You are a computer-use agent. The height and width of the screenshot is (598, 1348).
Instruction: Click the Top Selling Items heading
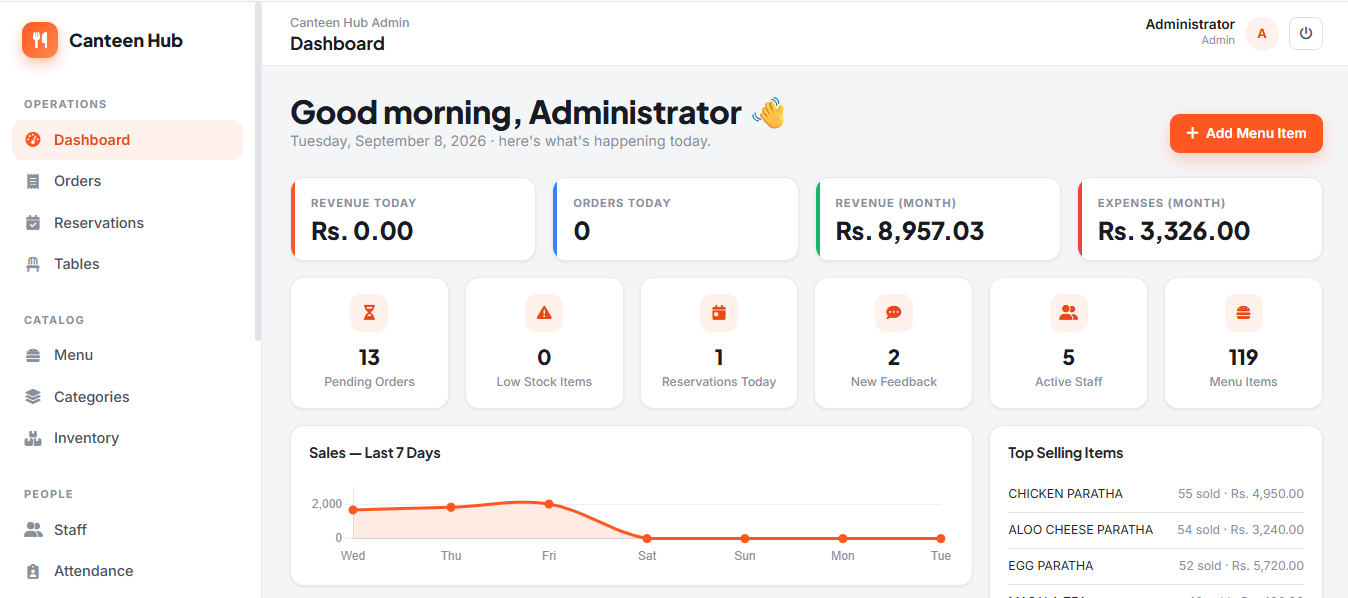[1066, 453]
